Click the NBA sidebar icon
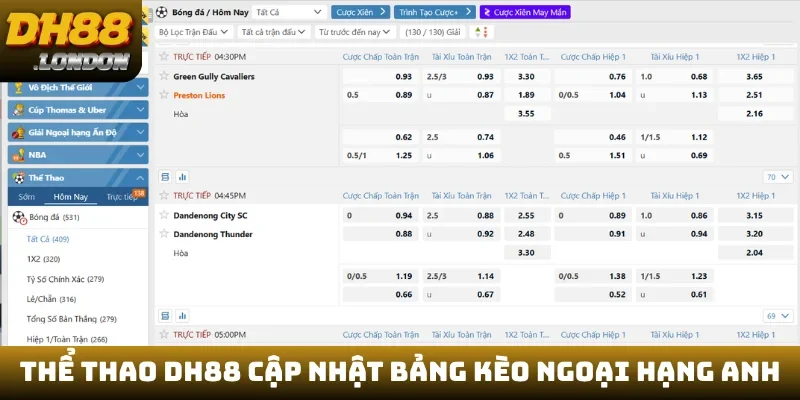The image size is (800, 400). [x=18, y=155]
